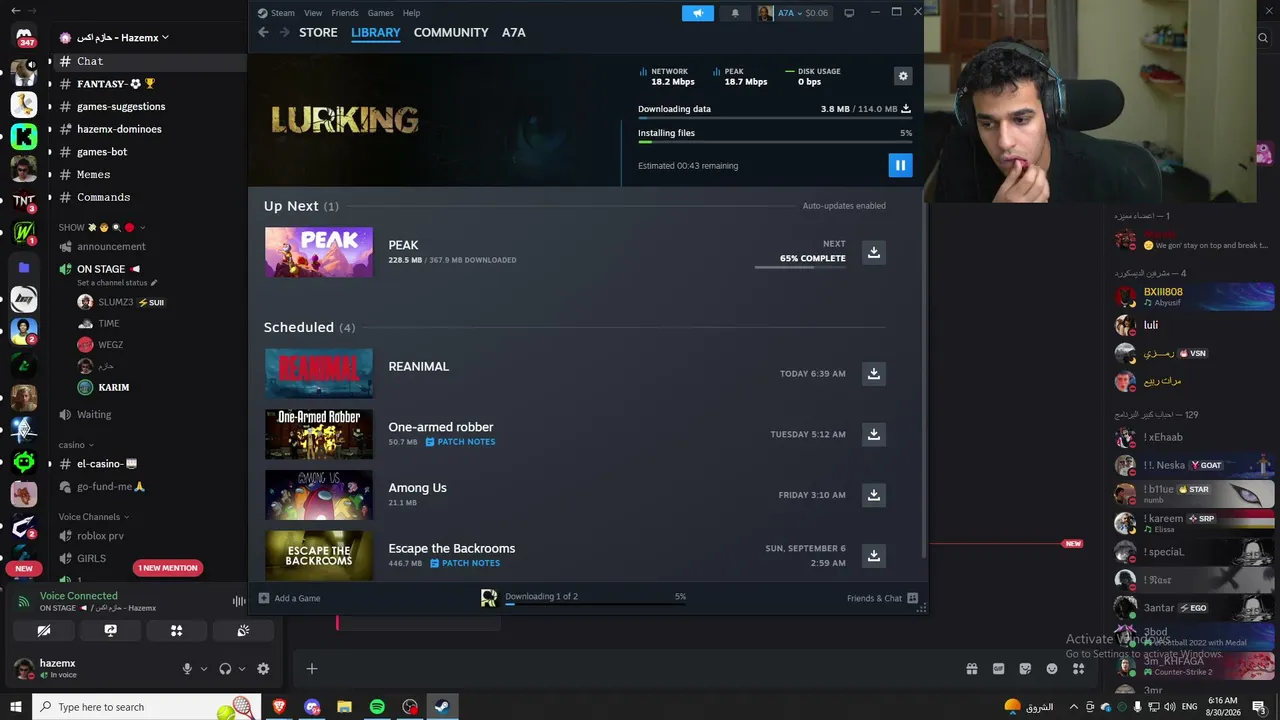Open Discord activities launcher
The width and height of the screenshot is (1280, 720).
pos(176,631)
